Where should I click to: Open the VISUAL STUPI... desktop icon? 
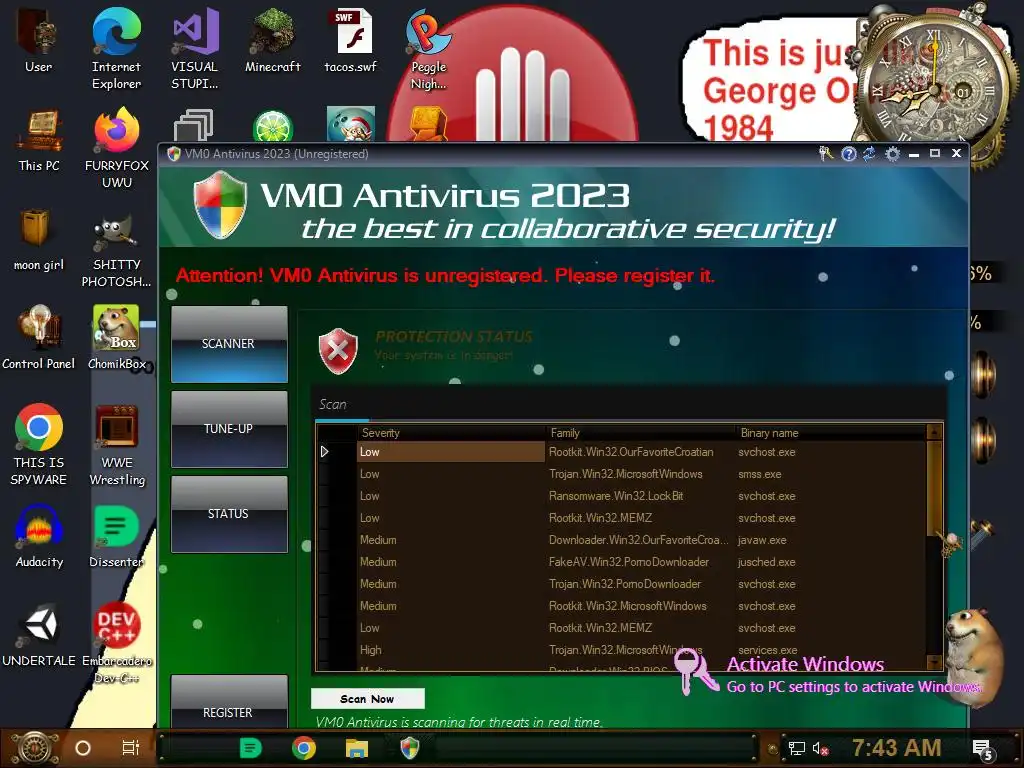coord(195,48)
